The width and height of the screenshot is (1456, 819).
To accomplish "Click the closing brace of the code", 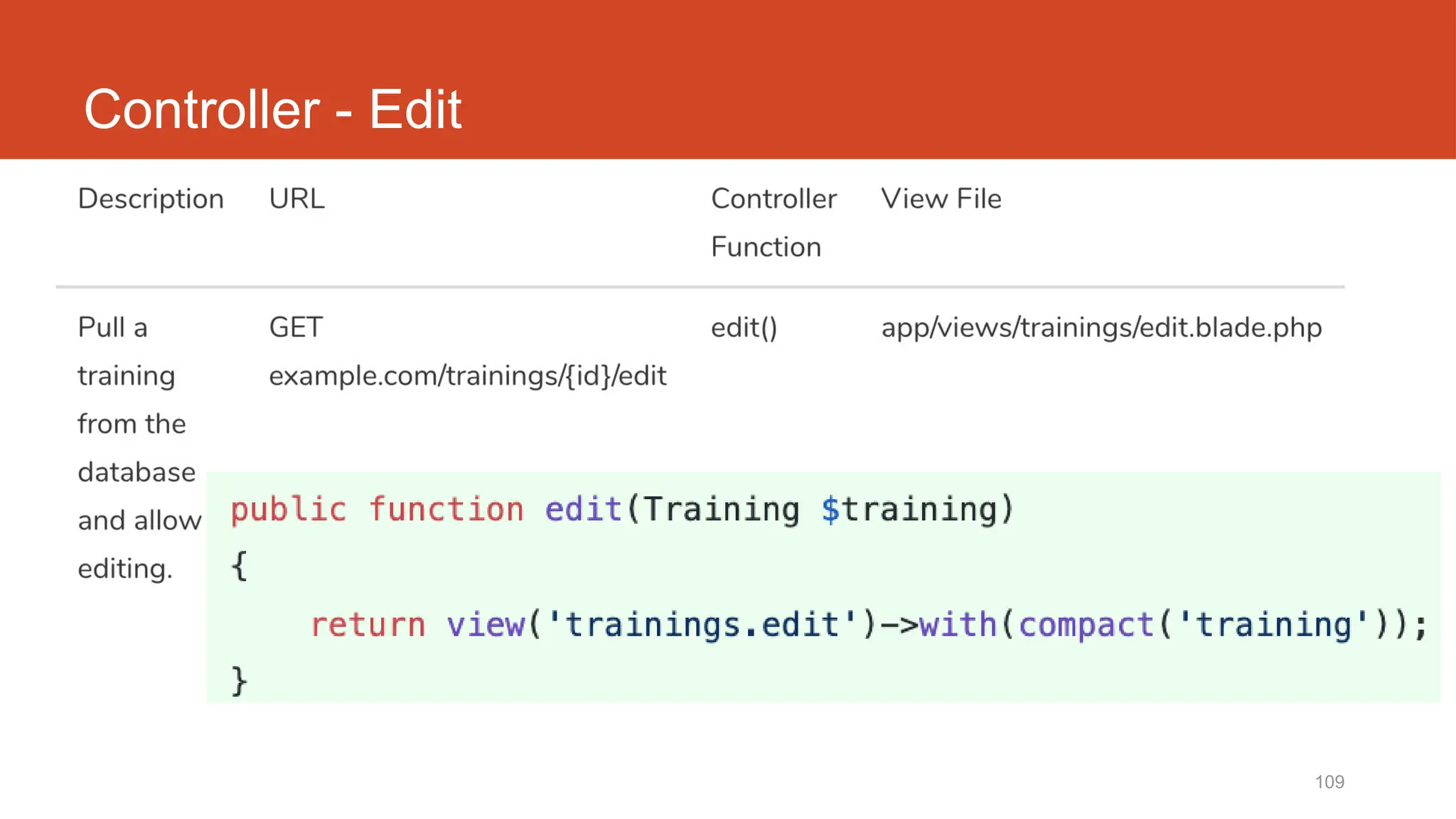I will (x=239, y=680).
